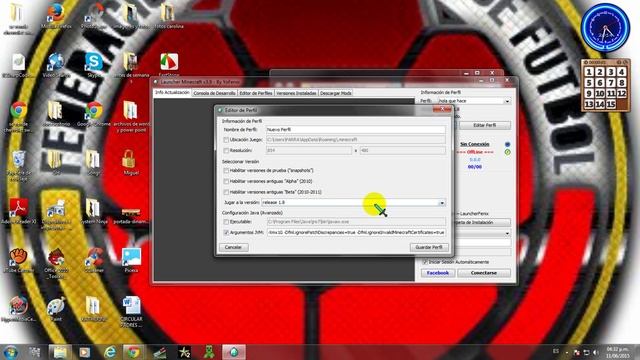Switch to Consola de Desarrollo tab
640x360 pixels.
214,93
